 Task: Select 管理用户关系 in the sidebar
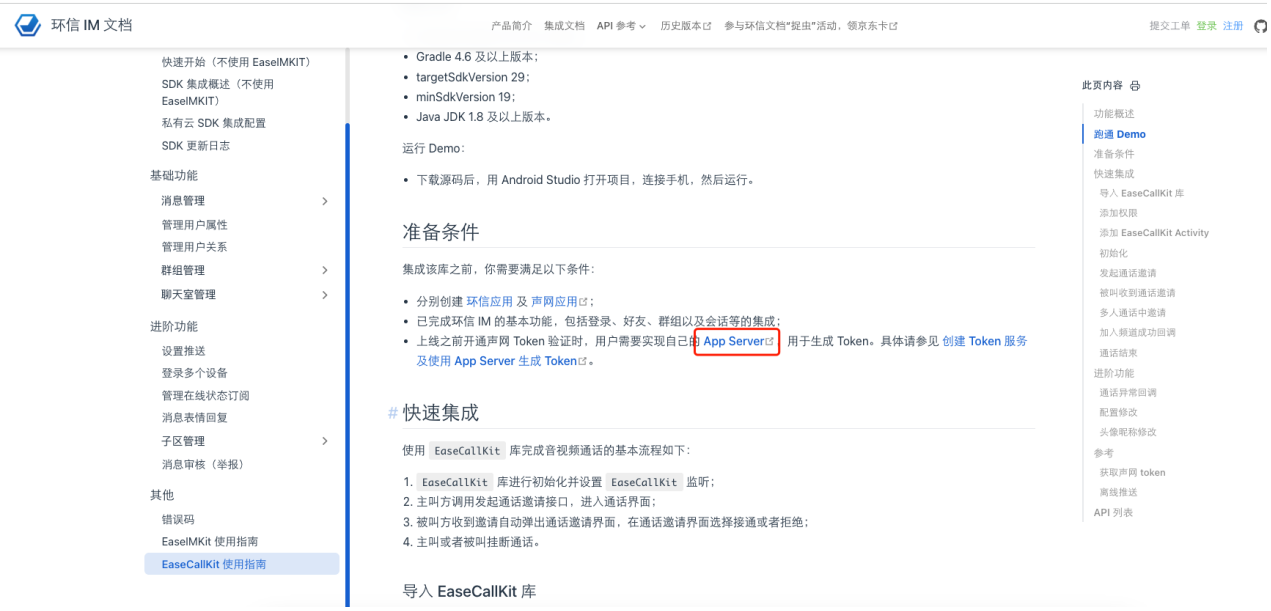click(x=195, y=247)
